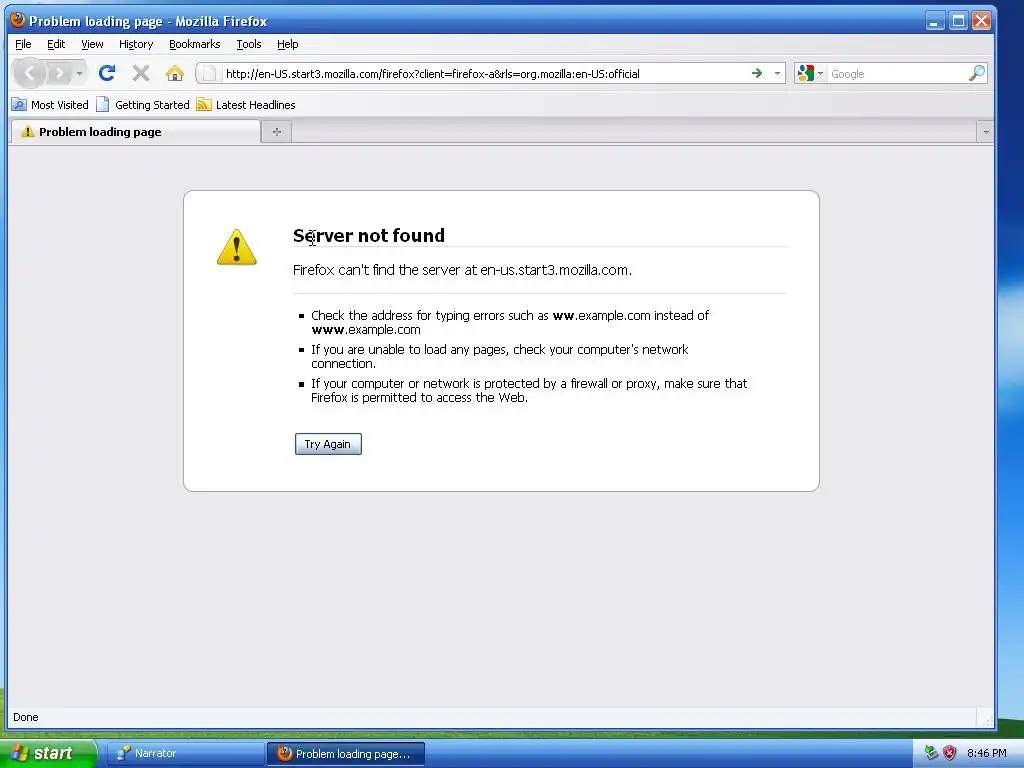Click the network connection tray icon
The height and width of the screenshot is (768, 1024).
[x=931, y=753]
